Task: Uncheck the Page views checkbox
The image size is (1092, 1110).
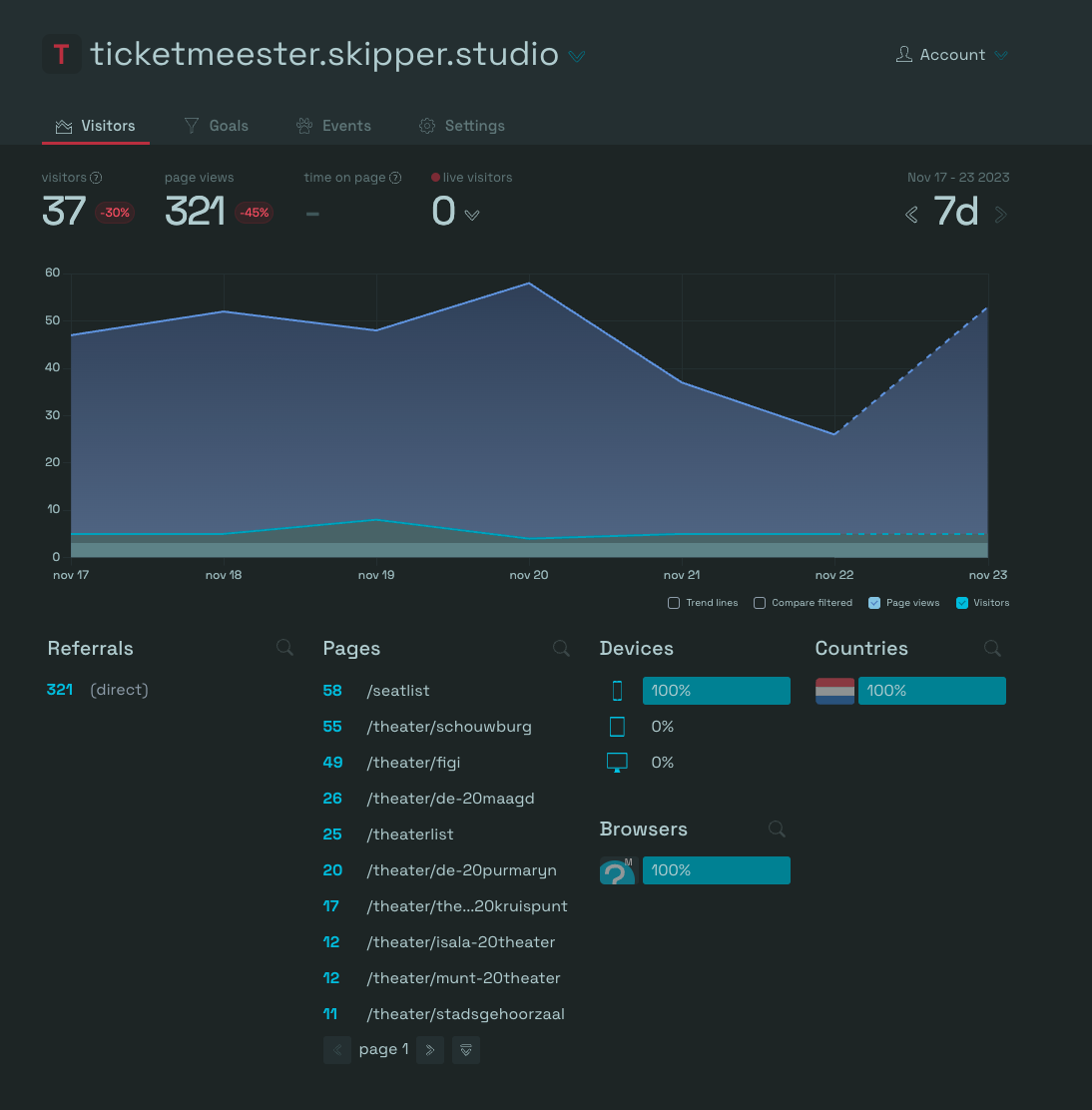Action: pyautogui.click(x=874, y=603)
